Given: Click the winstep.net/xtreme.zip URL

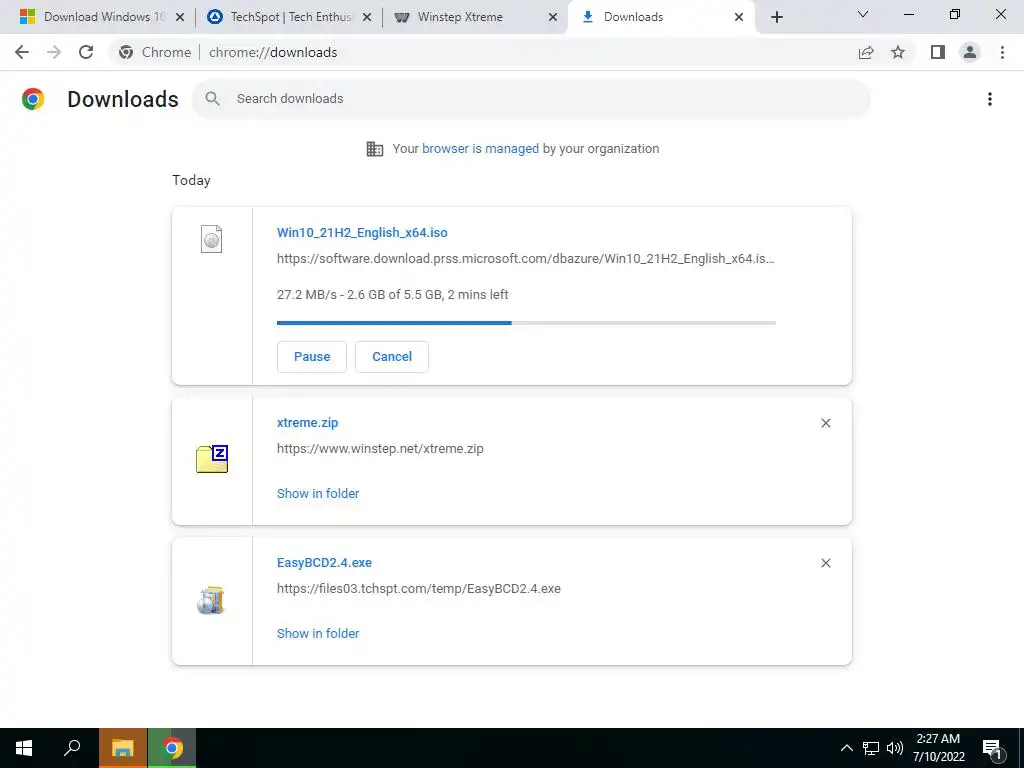Looking at the screenshot, I should click(x=380, y=449).
